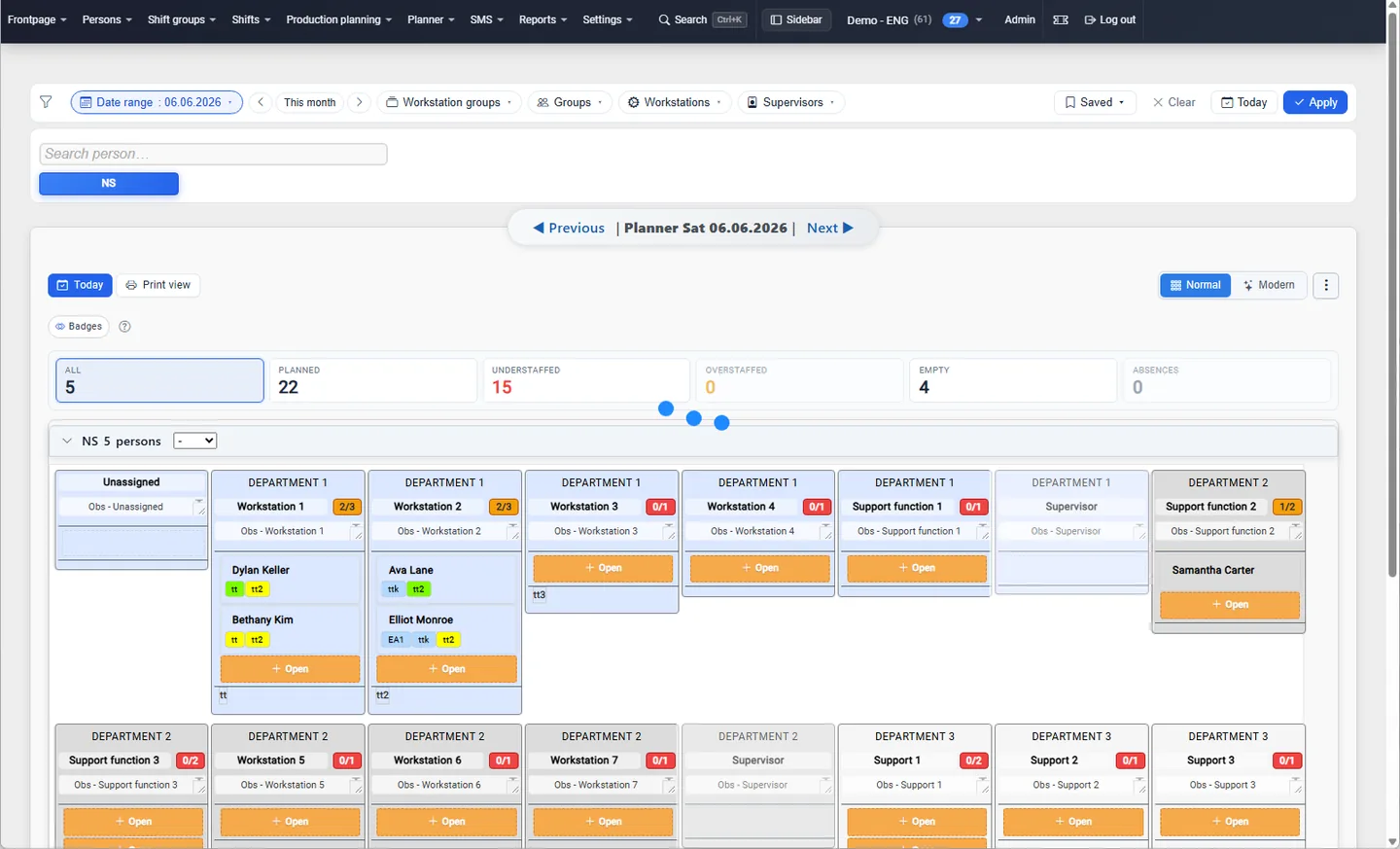Edit note icon for Obs - Workstation 4
Viewport: 1400px width, 849px height.
coord(825,532)
